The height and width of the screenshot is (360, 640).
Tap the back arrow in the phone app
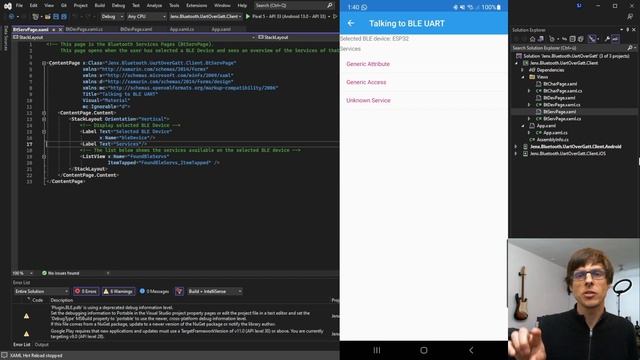coord(351,23)
